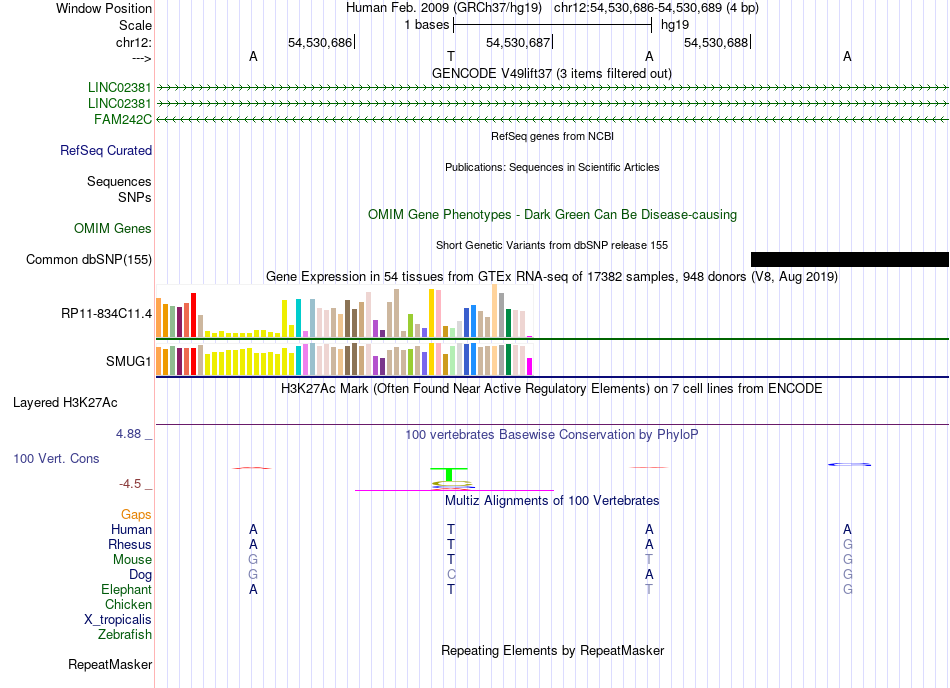The height and width of the screenshot is (688, 950).
Task: Select SMUG1 expression label
Action: [x=128, y=361]
